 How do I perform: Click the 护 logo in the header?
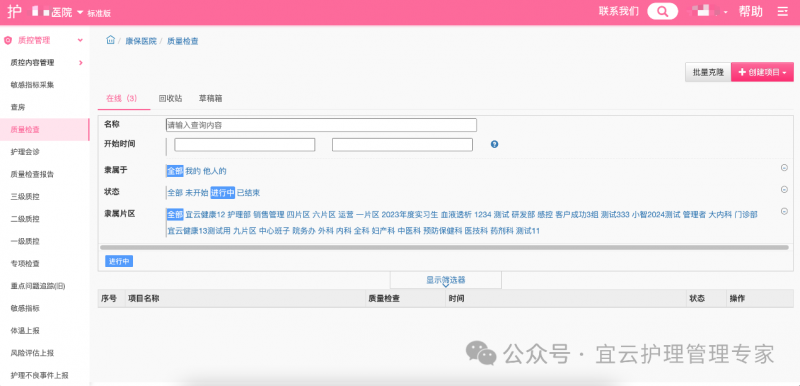point(14,12)
